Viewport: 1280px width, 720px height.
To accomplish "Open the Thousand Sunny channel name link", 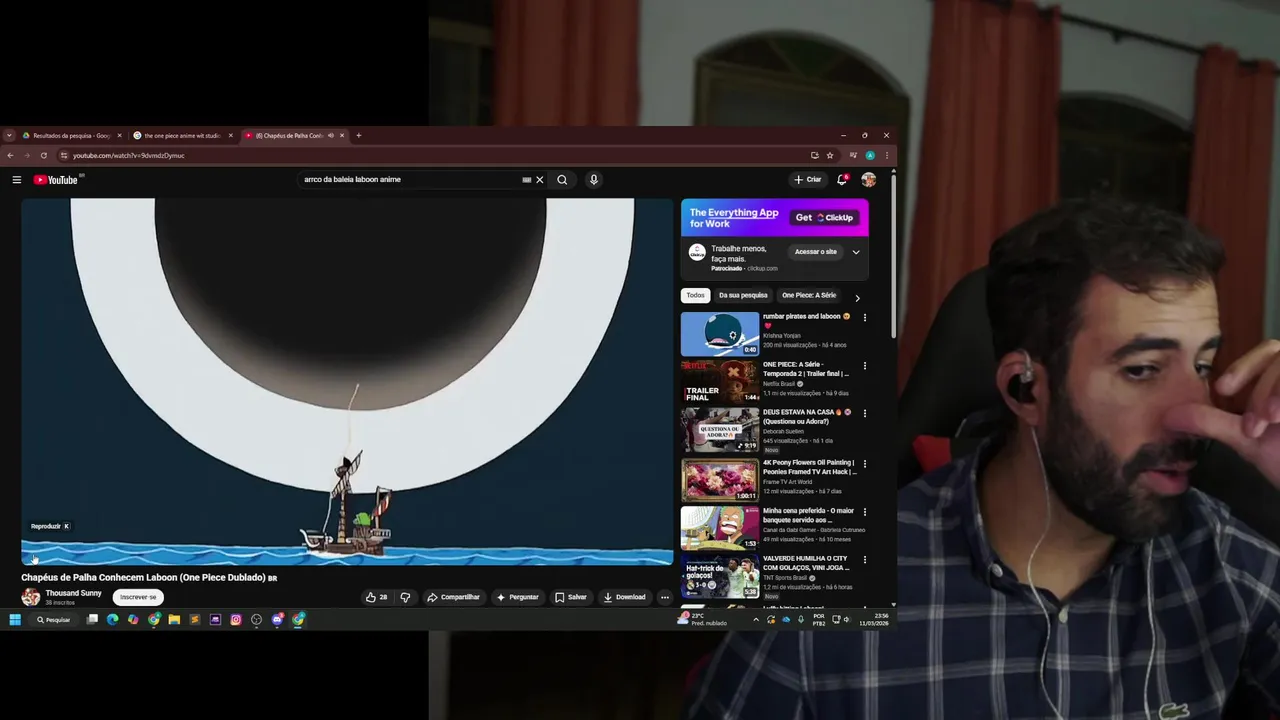I will 73,593.
